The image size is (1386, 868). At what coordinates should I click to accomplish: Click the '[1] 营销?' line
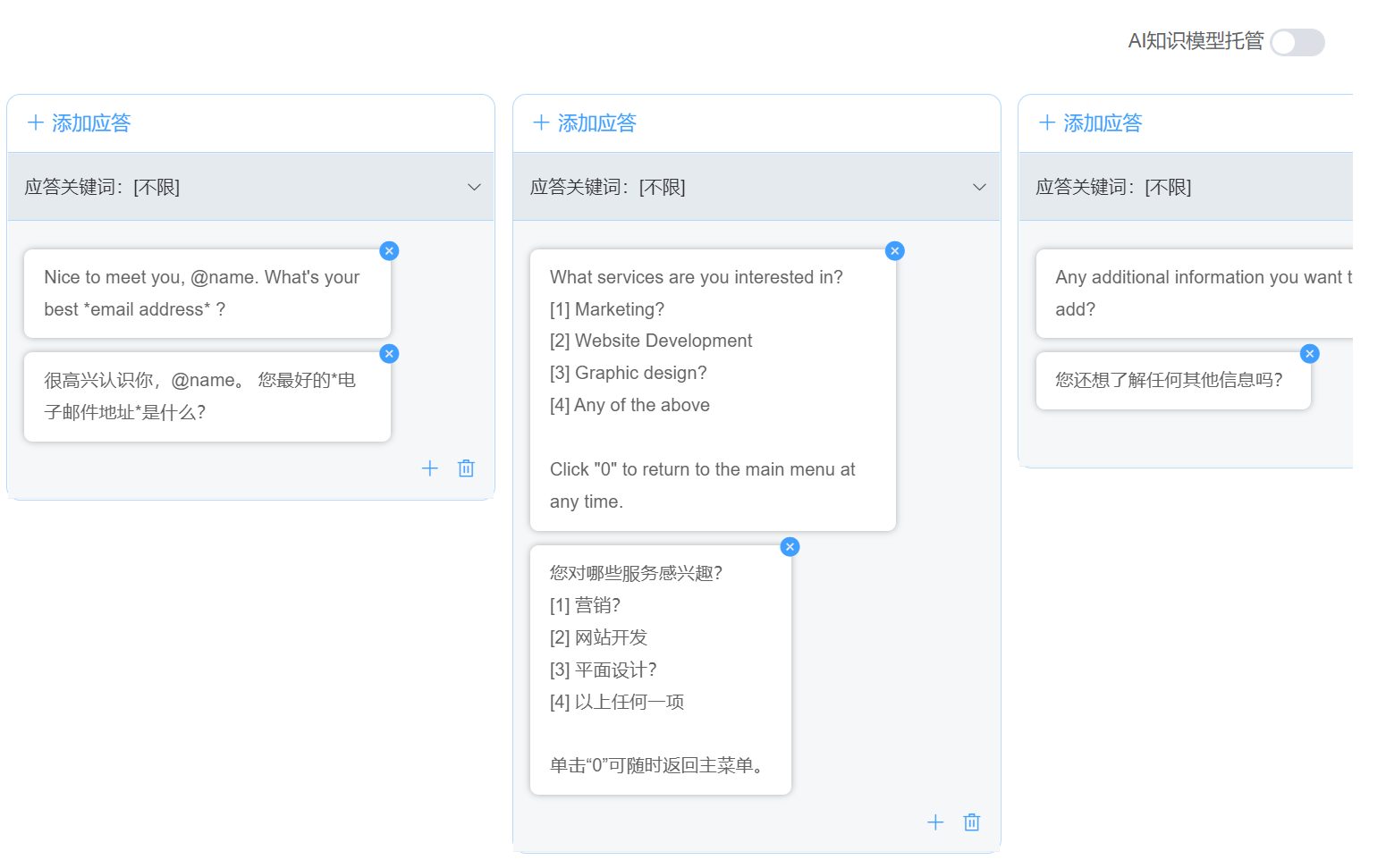click(586, 605)
